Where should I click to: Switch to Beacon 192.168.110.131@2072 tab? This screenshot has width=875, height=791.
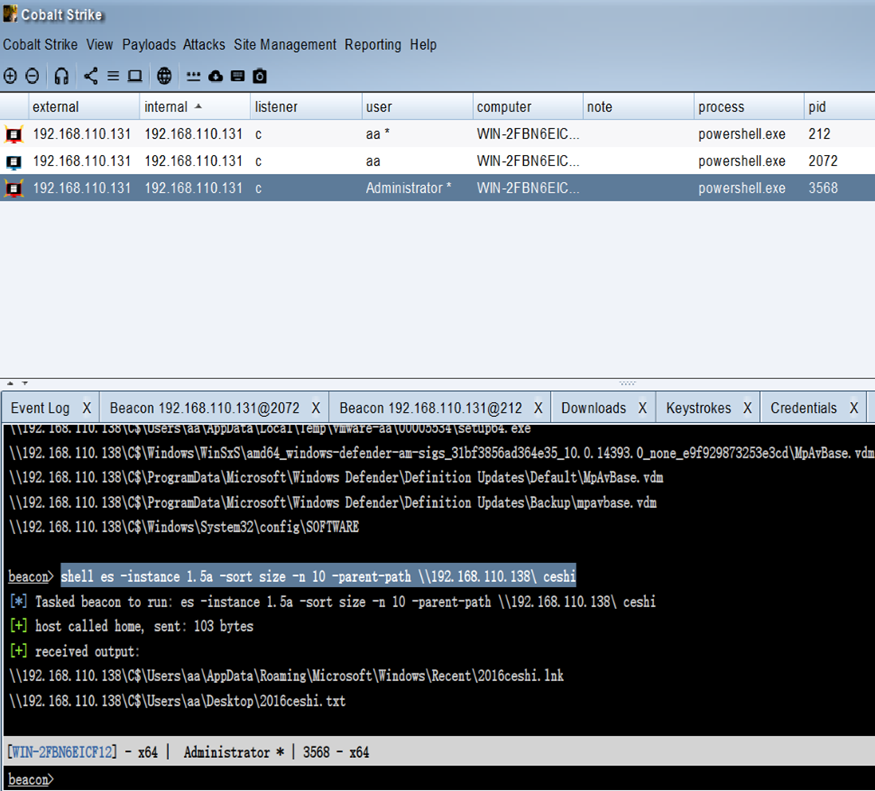(x=205, y=408)
